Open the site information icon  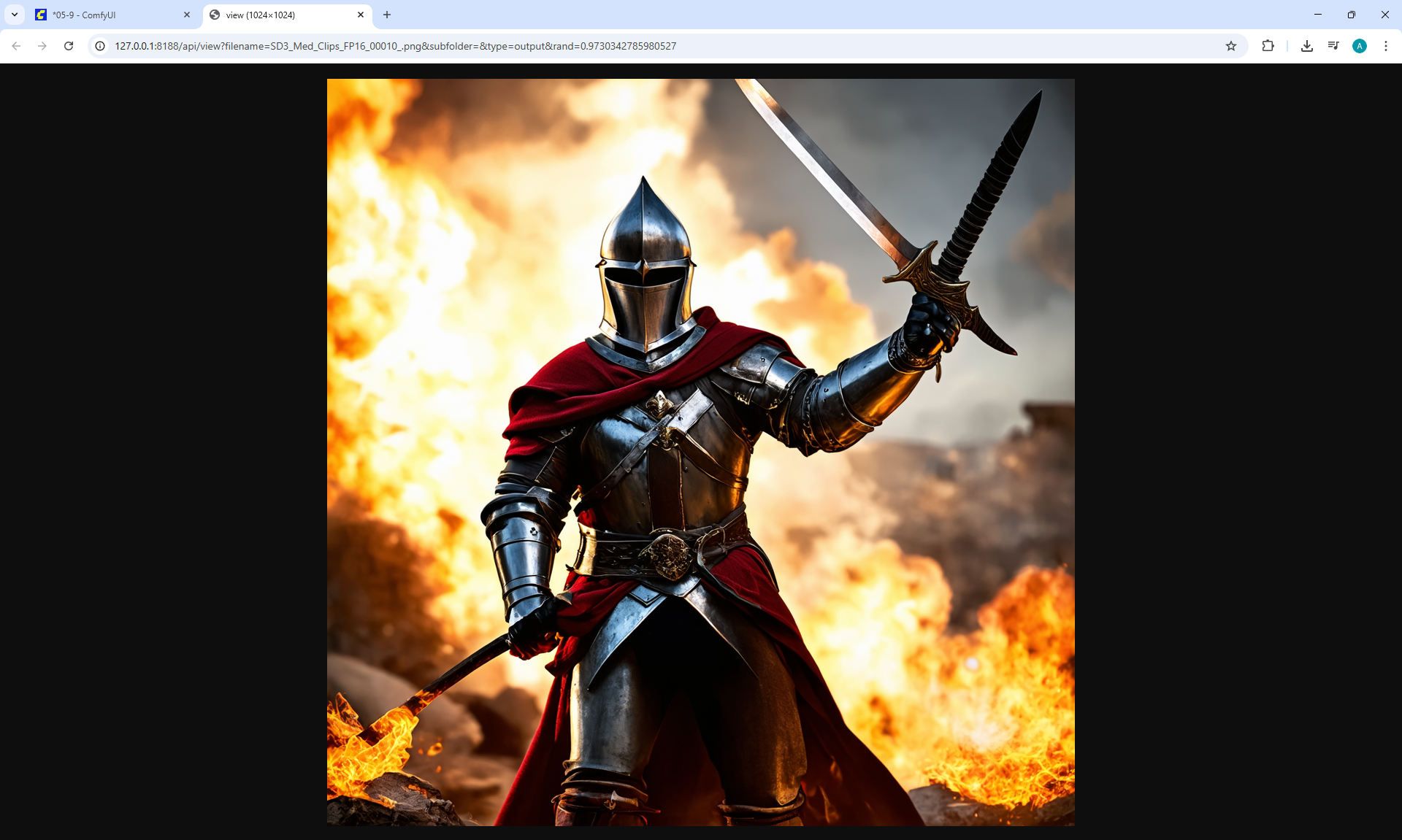click(x=100, y=46)
